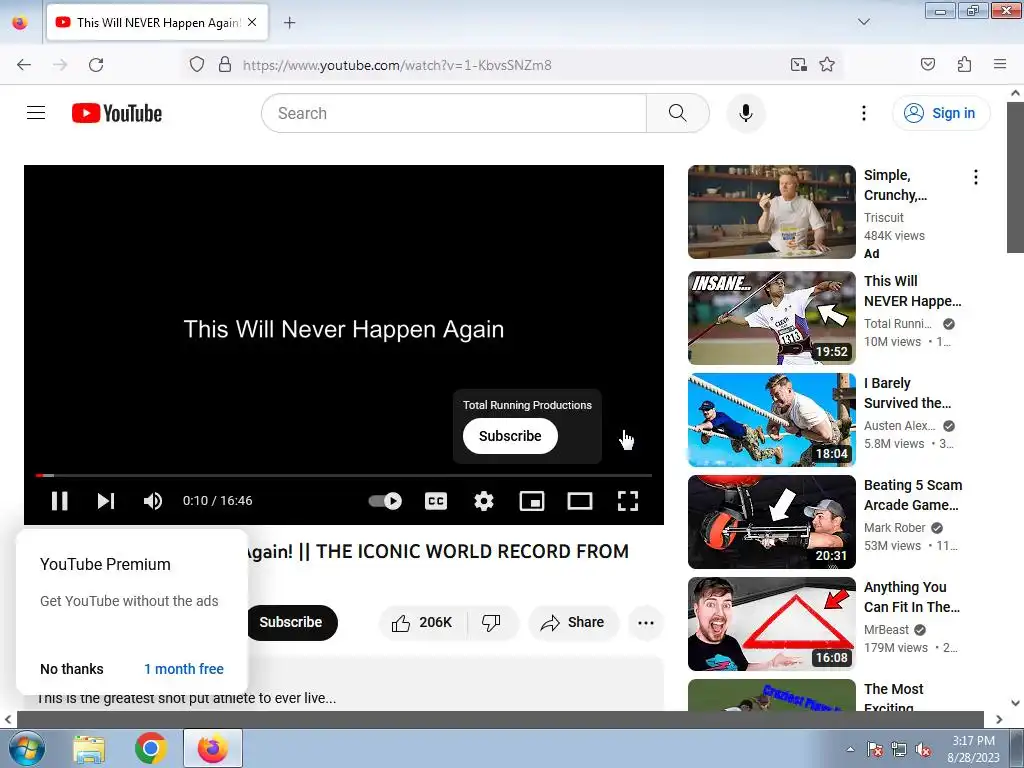Click the muted volume tray icon
Viewport: 1024px width, 768px height.
[x=923, y=749]
